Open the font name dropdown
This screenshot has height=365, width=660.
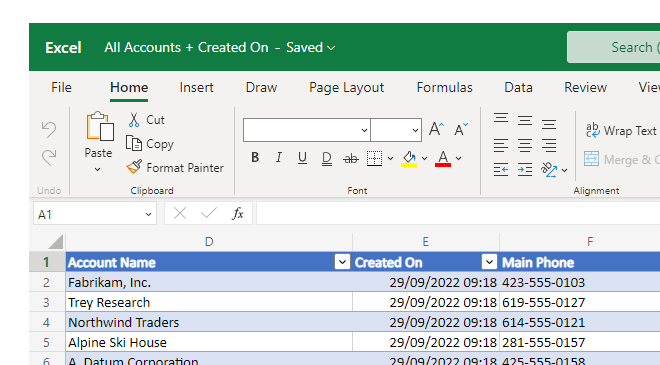(x=364, y=130)
